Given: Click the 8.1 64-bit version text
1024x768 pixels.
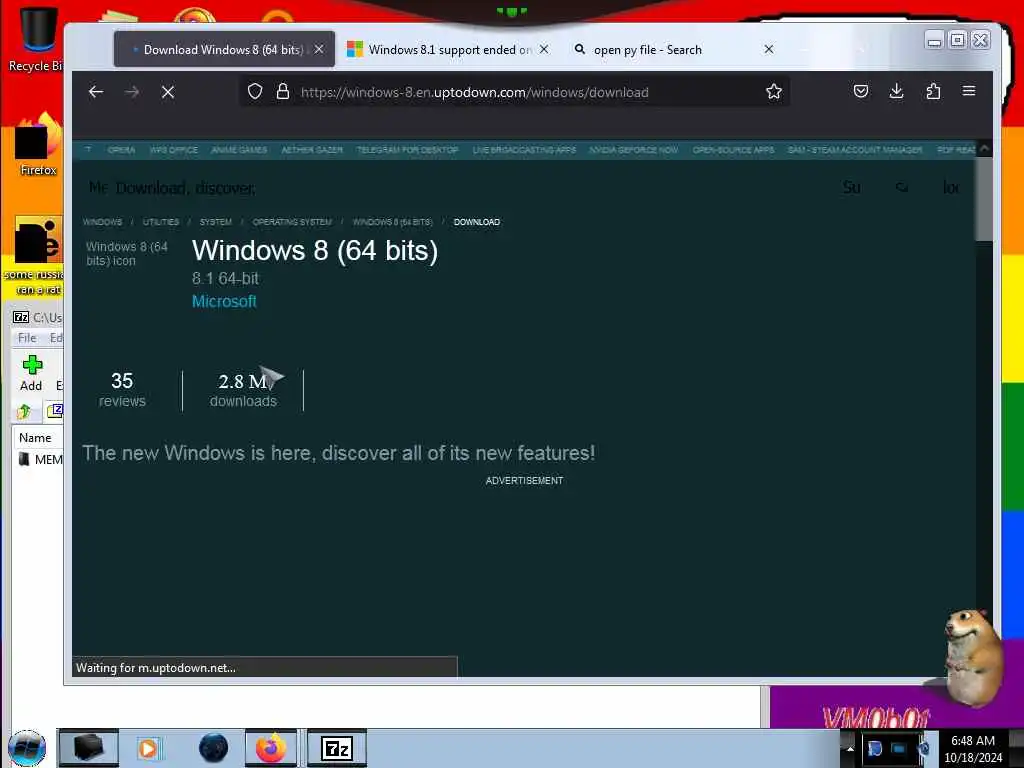Looking at the screenshot, I should click(x=225, y=279).
